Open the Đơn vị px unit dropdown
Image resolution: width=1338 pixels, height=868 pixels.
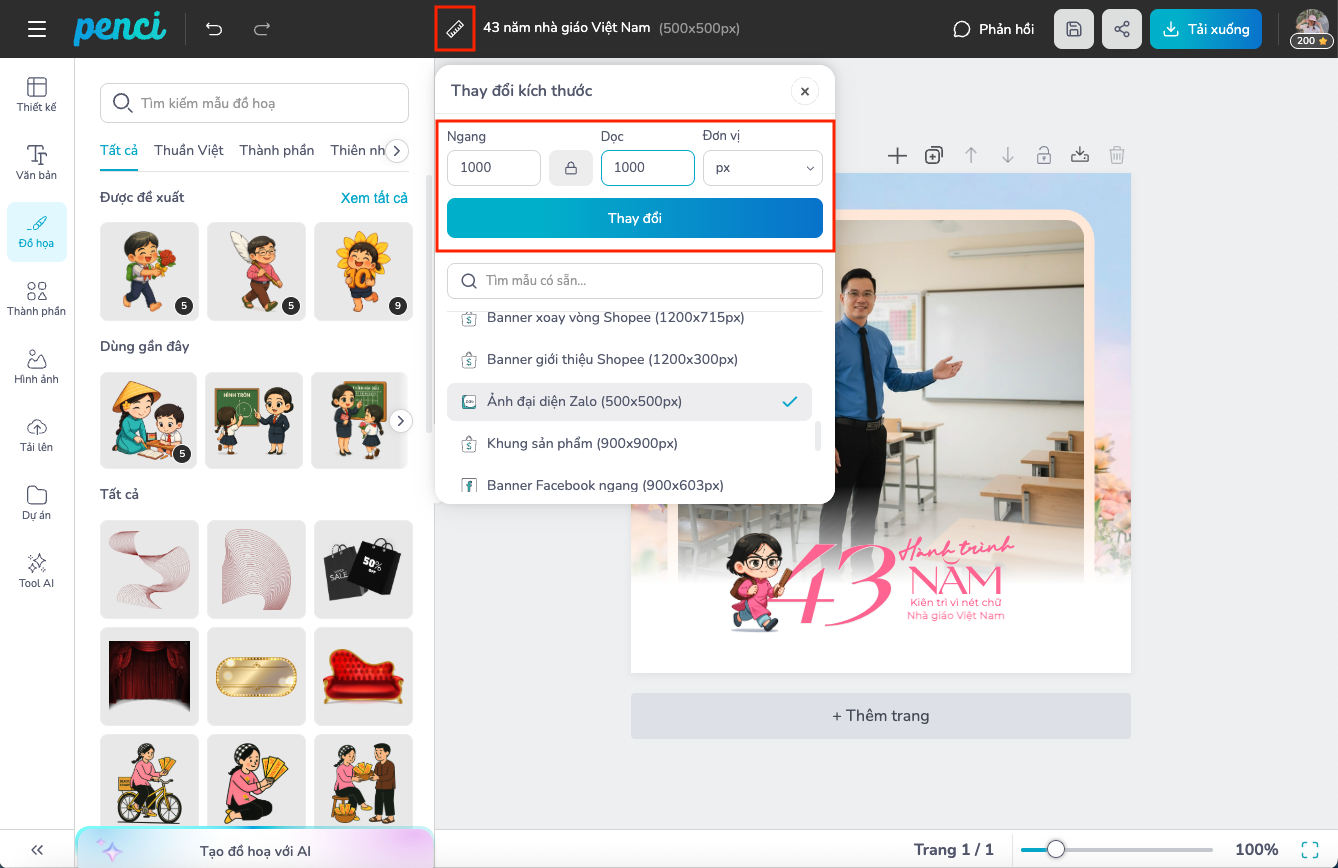tap(762, 168)
